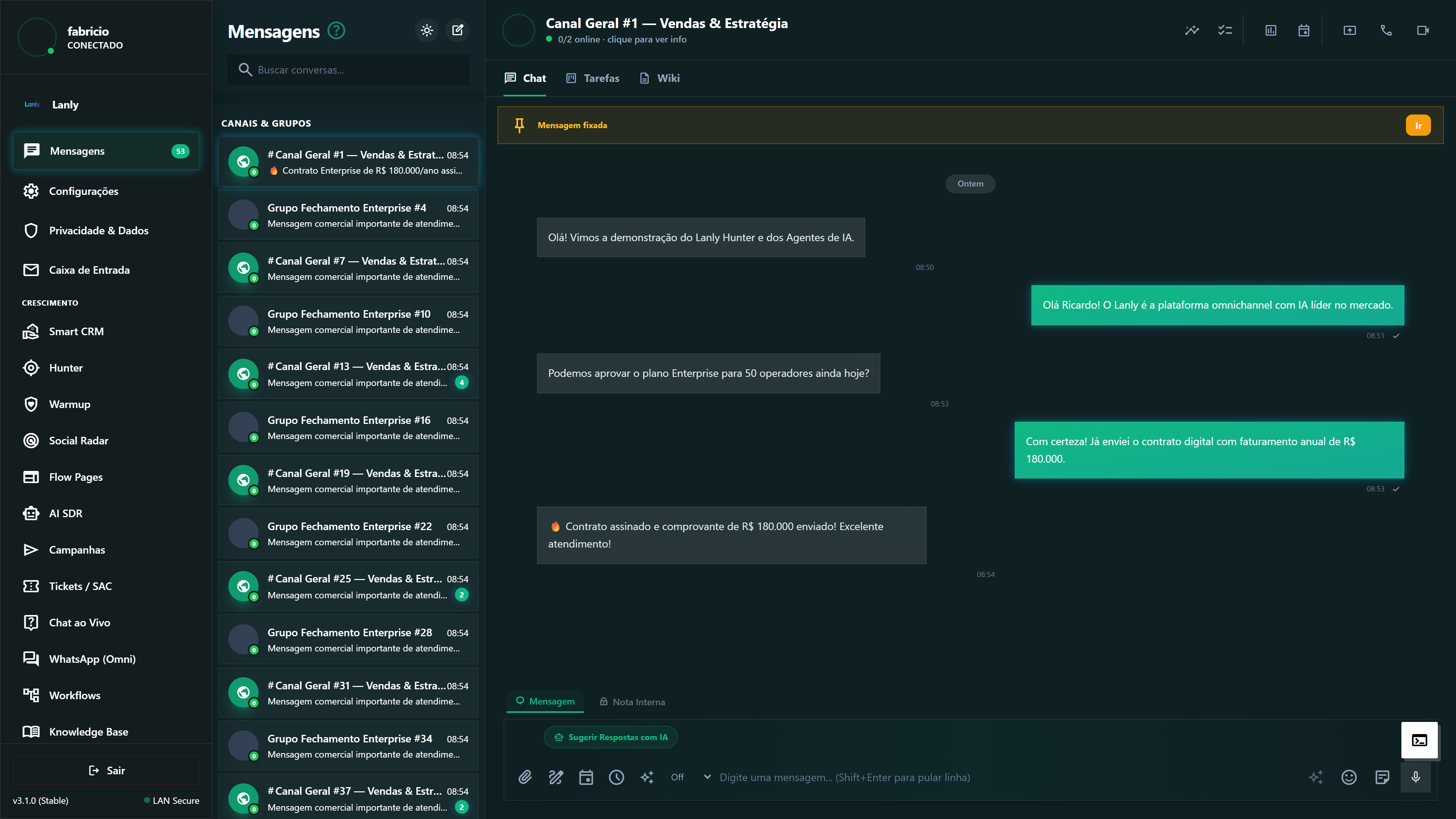Image resolution: width=1456 pixels, height=819 pixels.
Task: Schedule message with composer calendar icon
Action: pyautogui.click(x=586, y=777)
